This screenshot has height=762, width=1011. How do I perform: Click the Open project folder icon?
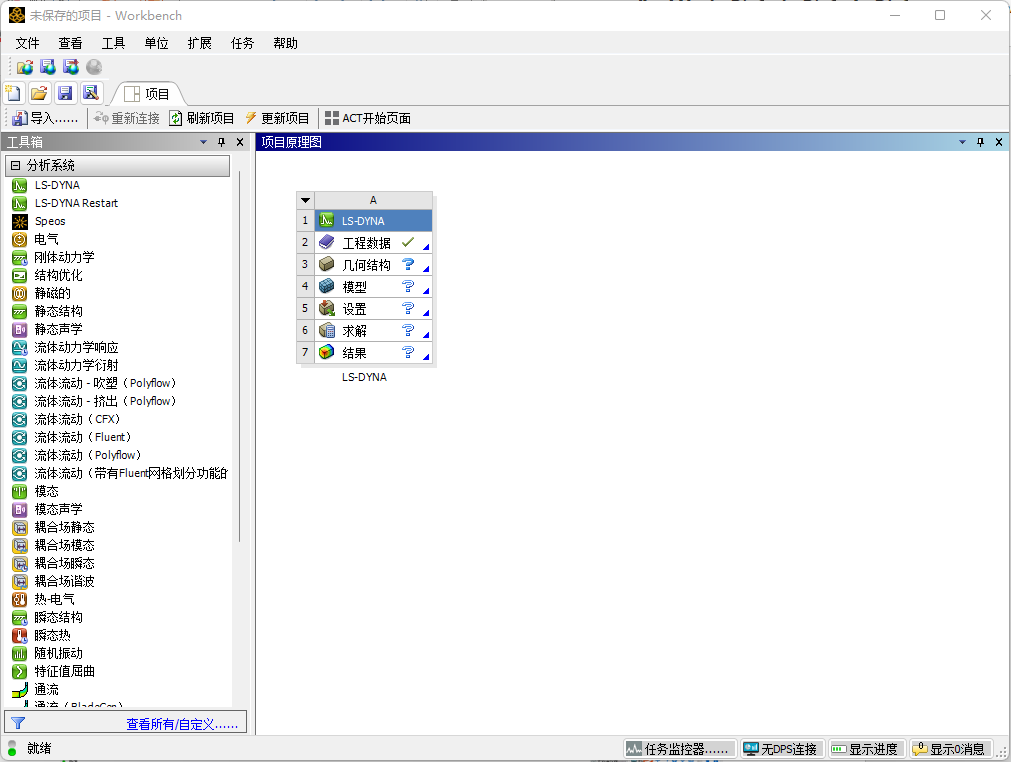39,93
